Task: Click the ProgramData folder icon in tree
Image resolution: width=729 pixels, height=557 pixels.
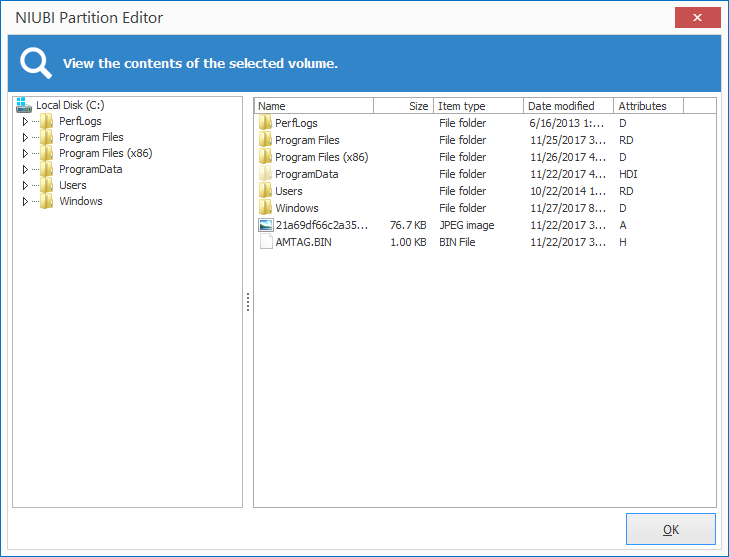Action: click(x=46, y=169)
